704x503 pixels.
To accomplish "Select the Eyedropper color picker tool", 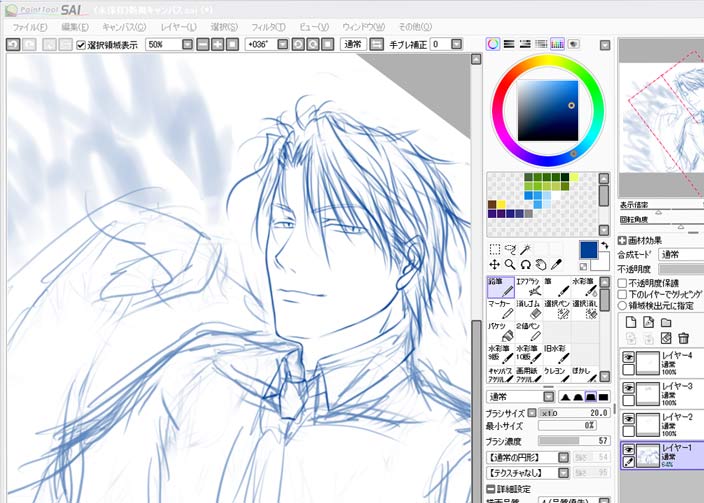I will pyautogui.click(x=556, y=264).
